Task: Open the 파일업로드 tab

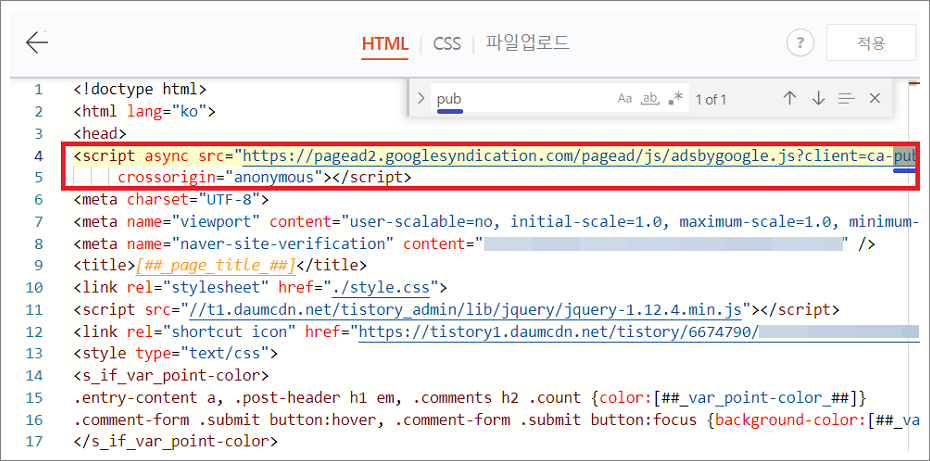Action: (527, 43)
